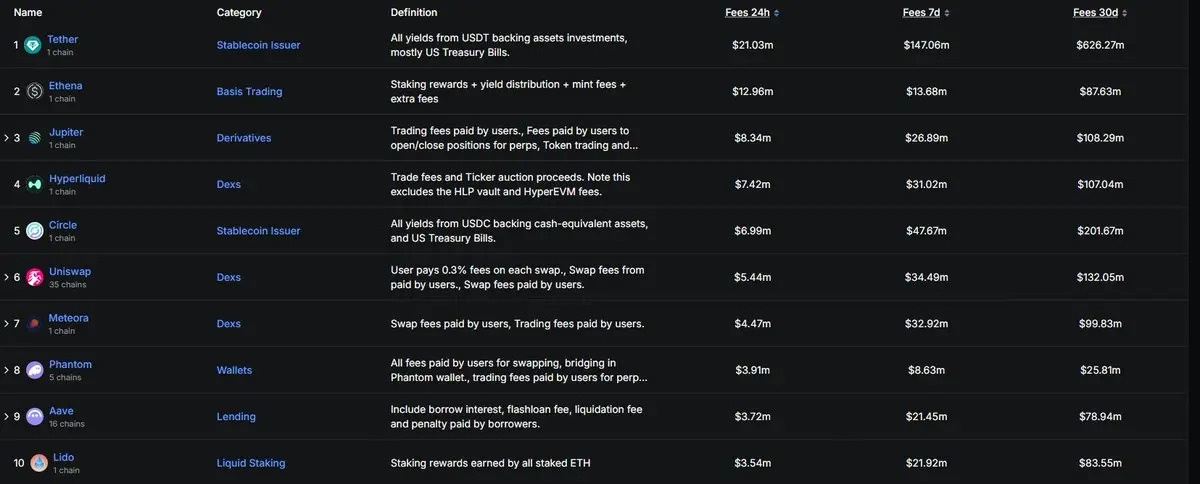Expand the Uniswap row chevron

point(6,277)
